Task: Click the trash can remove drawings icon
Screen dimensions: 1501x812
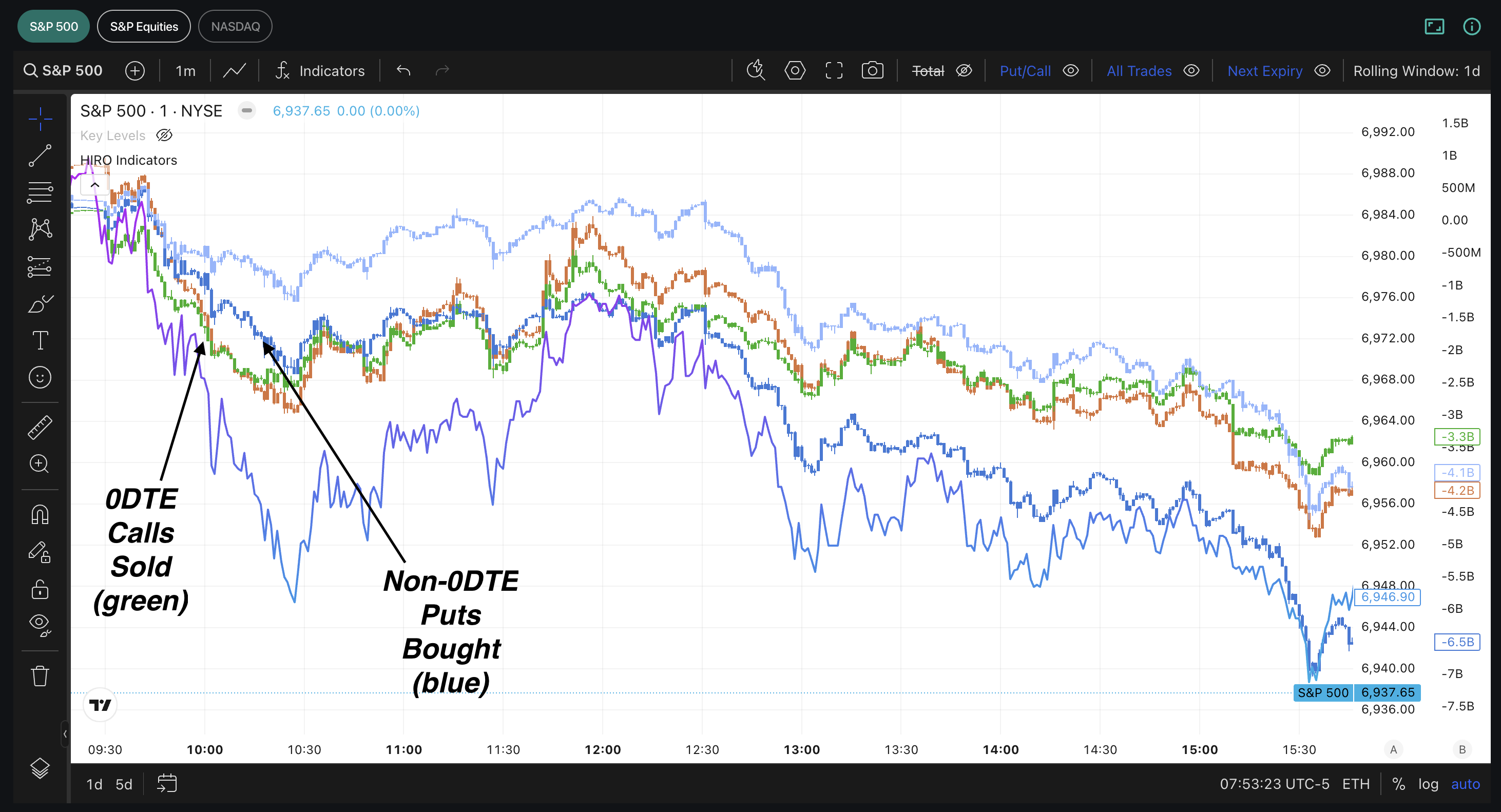Action: (x=40, y=675)
